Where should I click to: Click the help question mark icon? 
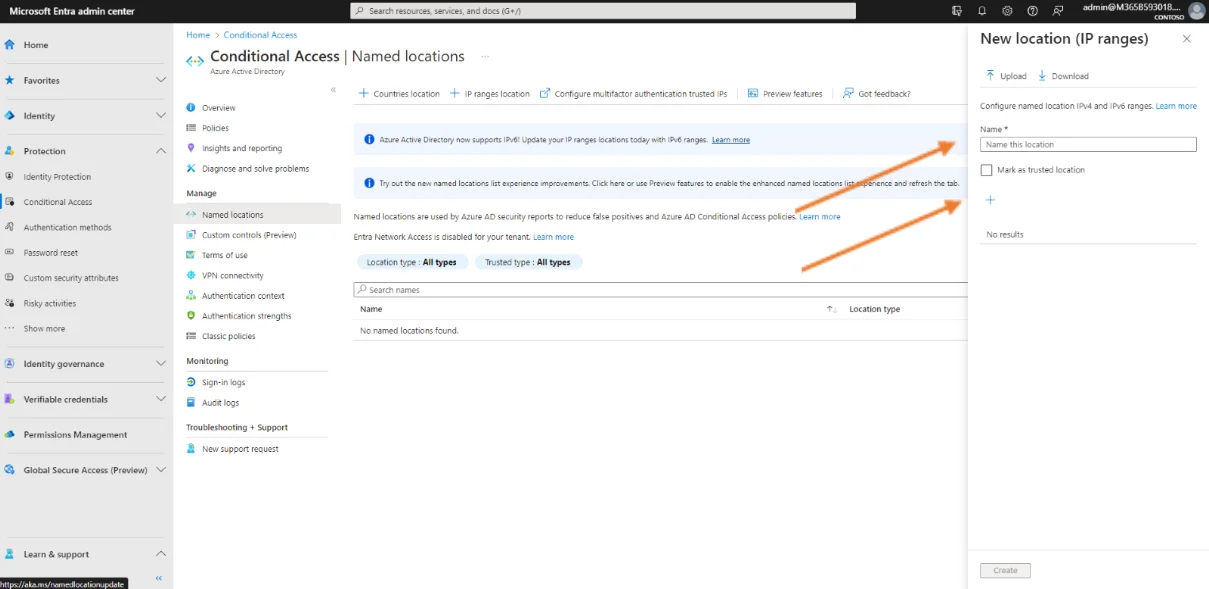(x=1032, y=11)
